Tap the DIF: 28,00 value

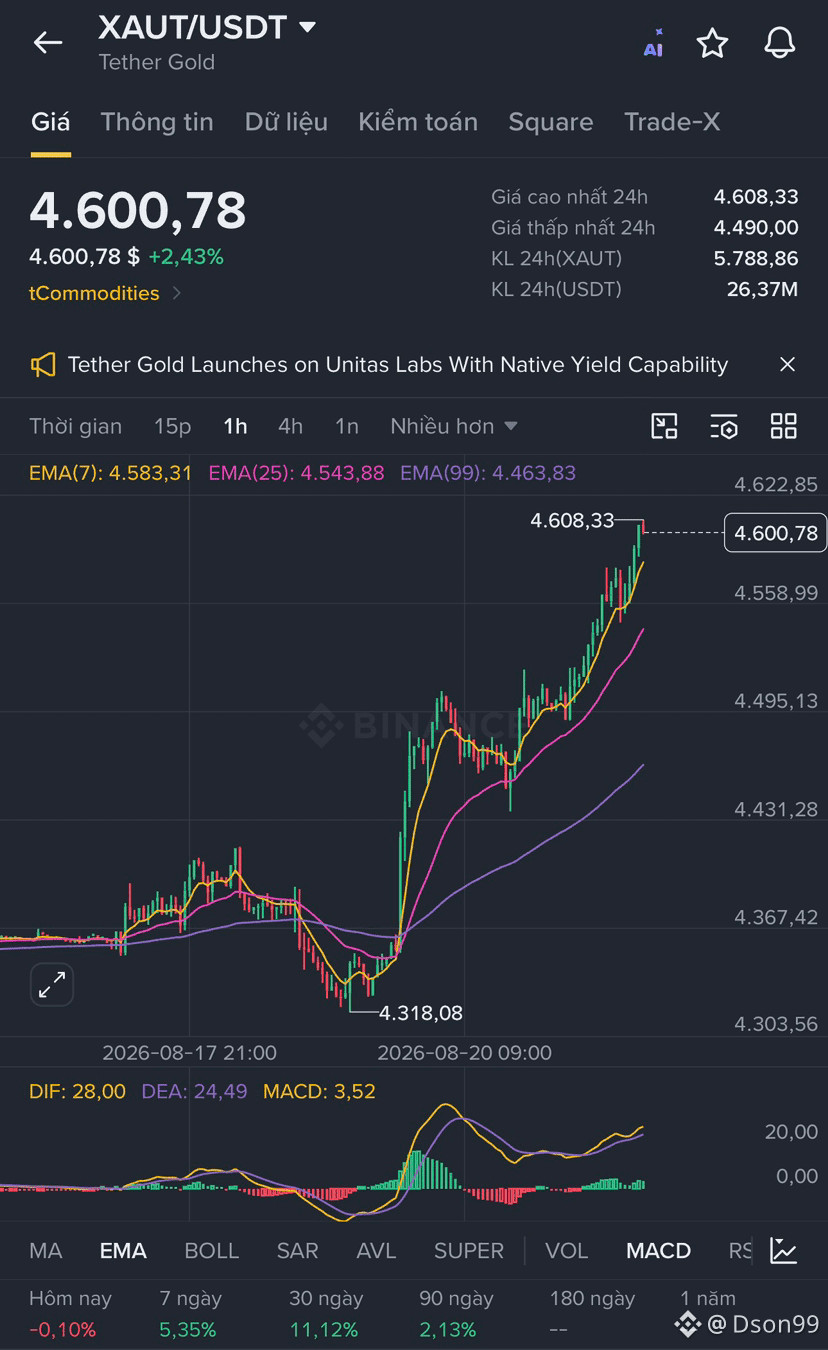pos(77,1091)
